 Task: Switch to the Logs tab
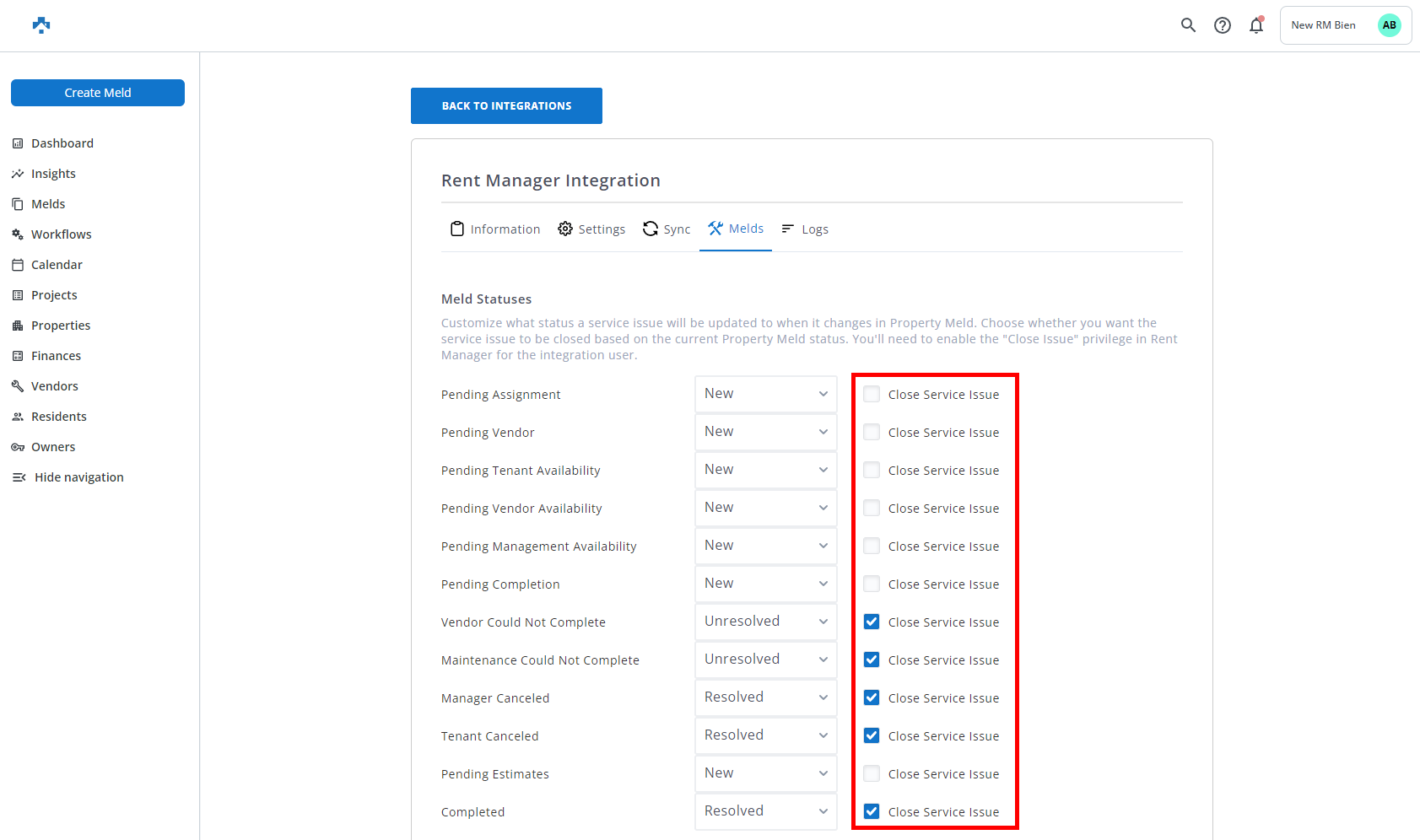point(805,229)
